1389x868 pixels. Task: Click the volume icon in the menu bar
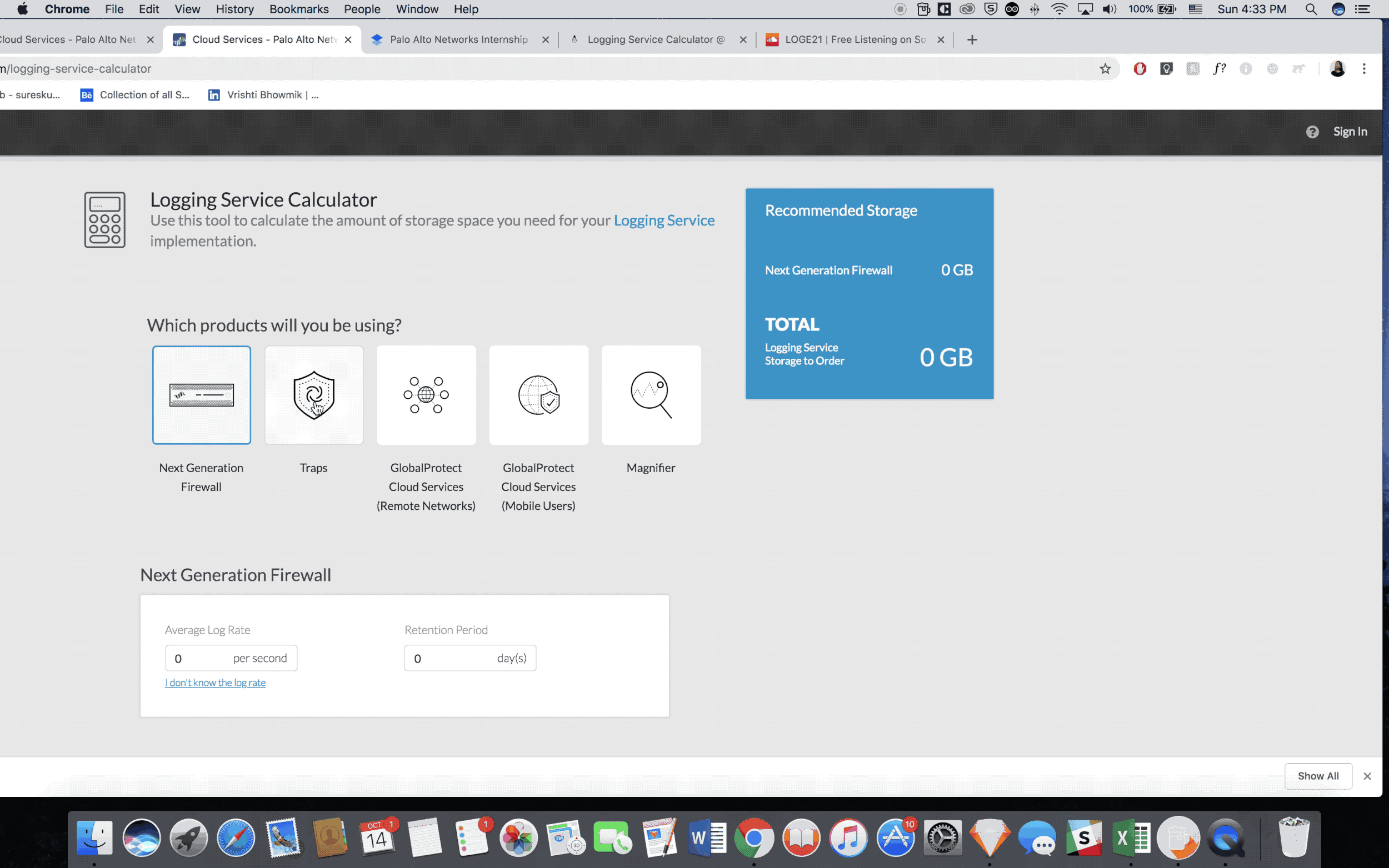[x=1110, y=9]
